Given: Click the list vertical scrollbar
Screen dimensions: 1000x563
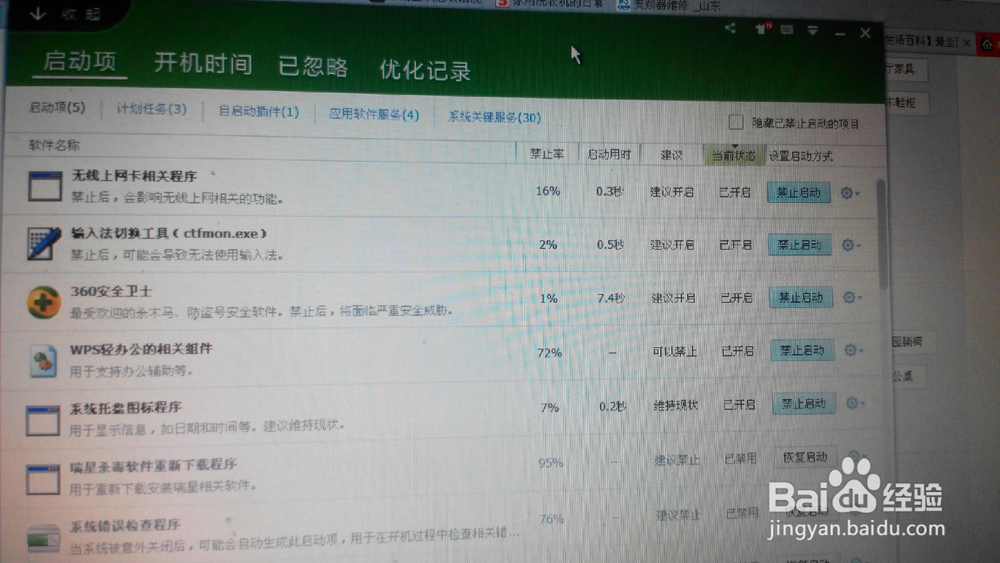Looking at the screenshot, I should pos(882,233).
